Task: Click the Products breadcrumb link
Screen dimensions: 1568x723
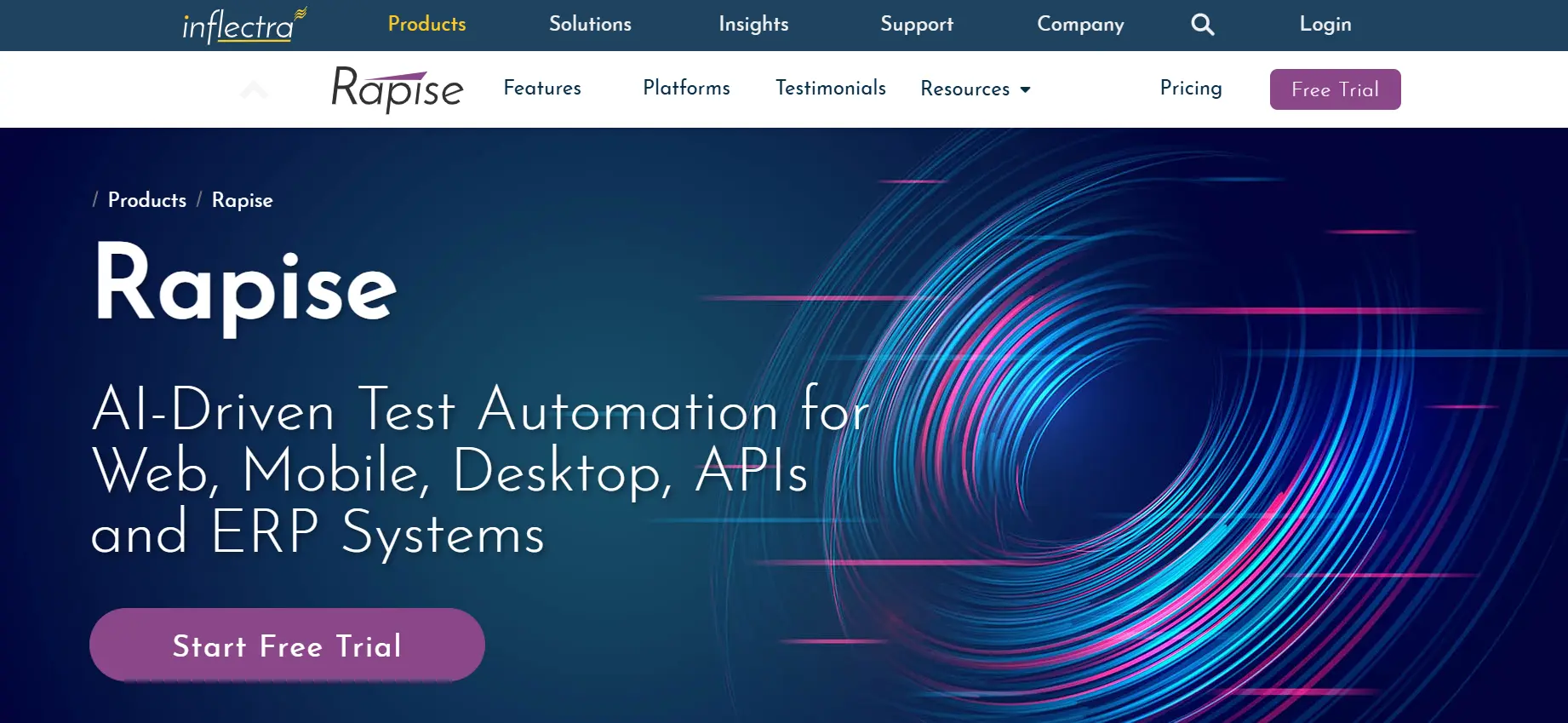Action: pyautogui.click(x=147, y=200)
